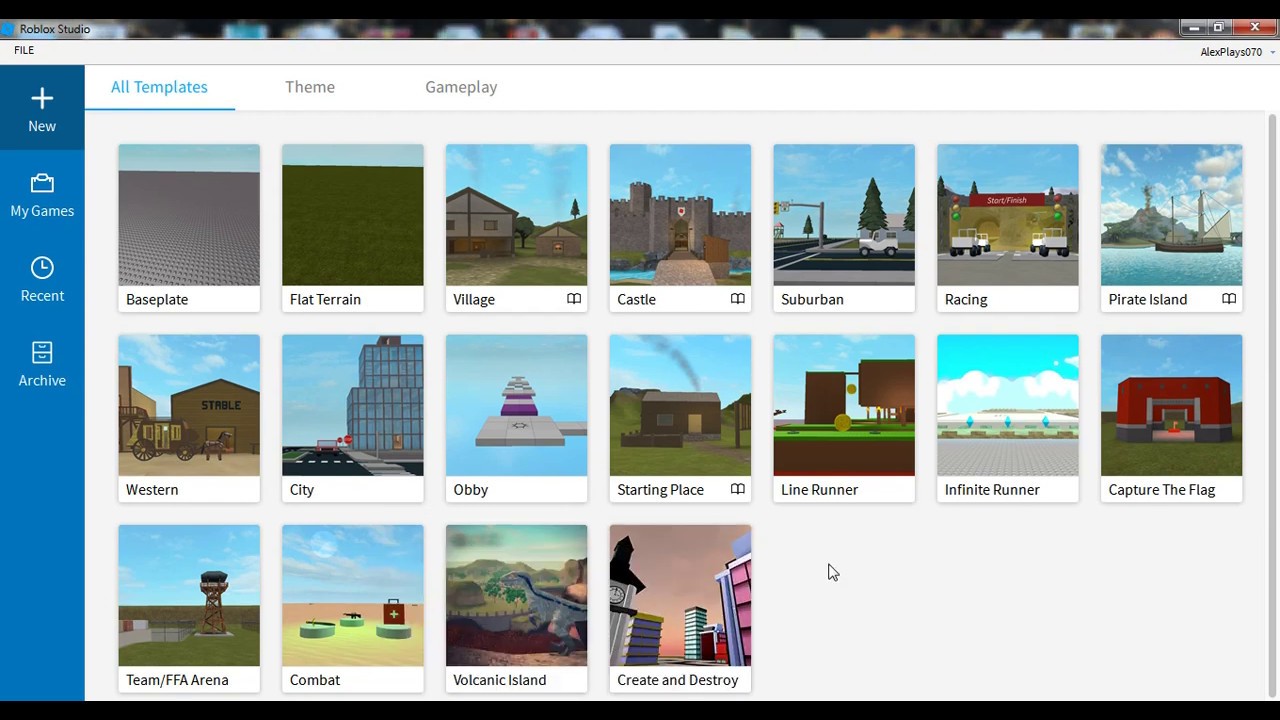Select the Starting Place template thumbnail

pos(680,405)
